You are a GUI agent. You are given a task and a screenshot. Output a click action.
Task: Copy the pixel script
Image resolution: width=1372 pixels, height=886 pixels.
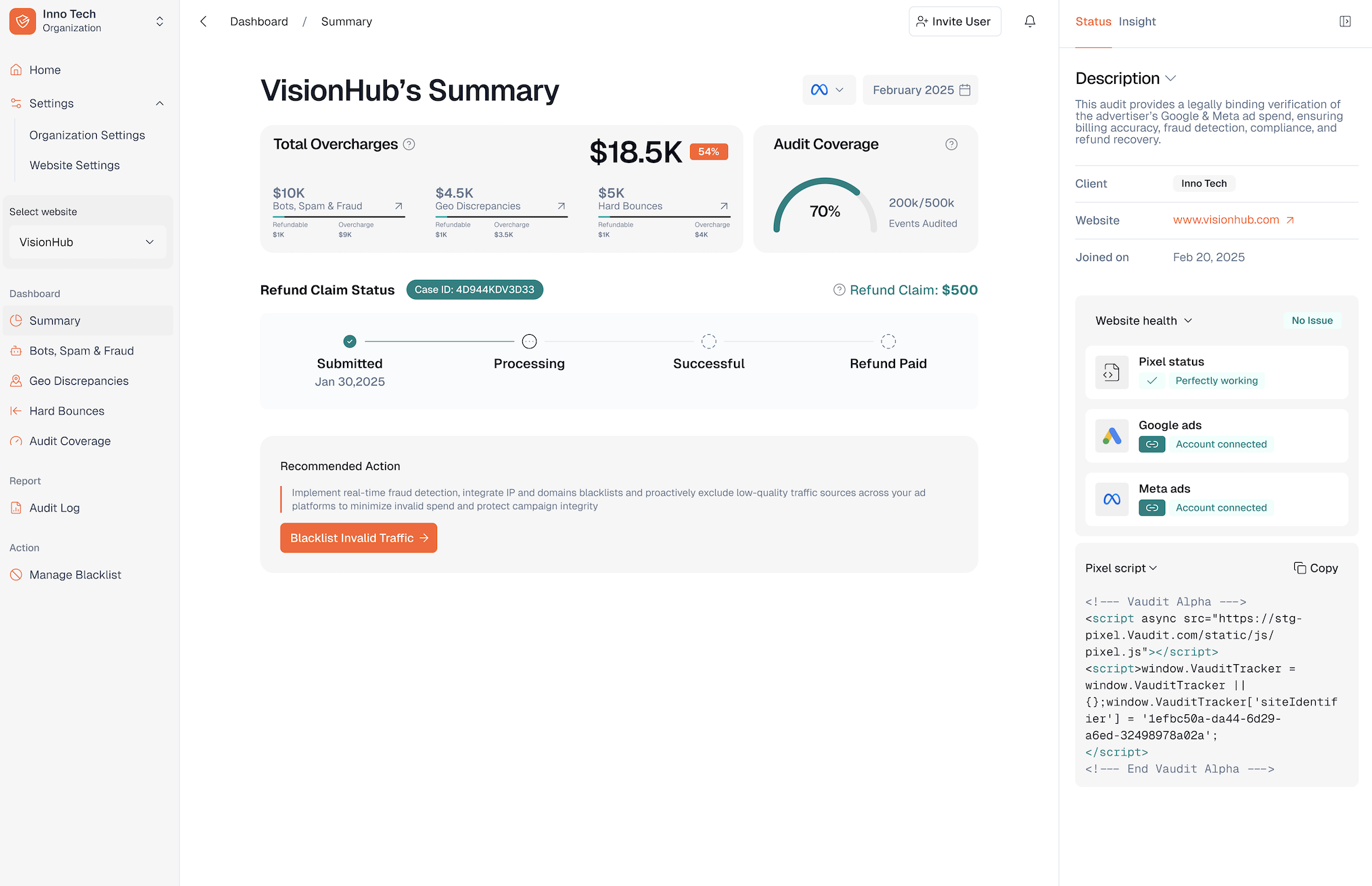[x=1315, y=568]
